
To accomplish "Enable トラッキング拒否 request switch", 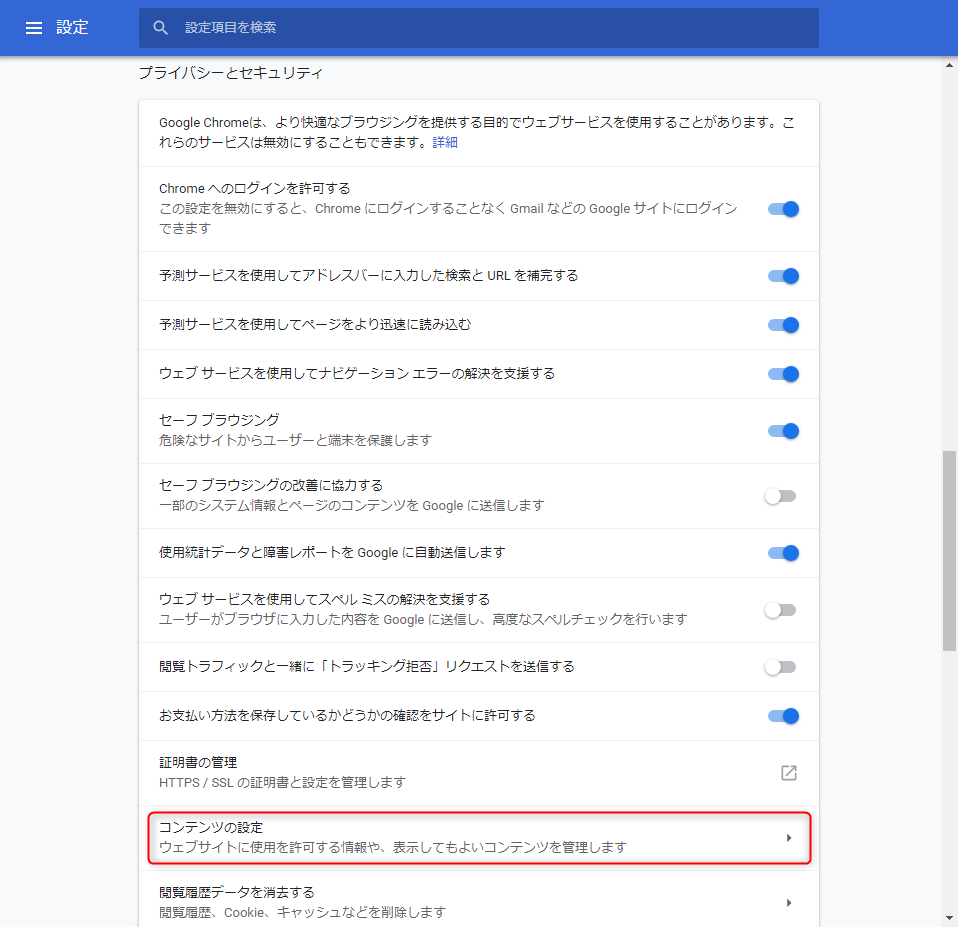I will (780, 667).
